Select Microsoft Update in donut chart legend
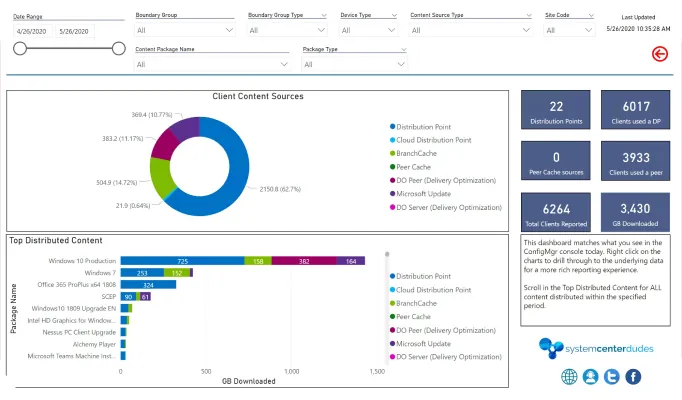 [x=423, y=193]
